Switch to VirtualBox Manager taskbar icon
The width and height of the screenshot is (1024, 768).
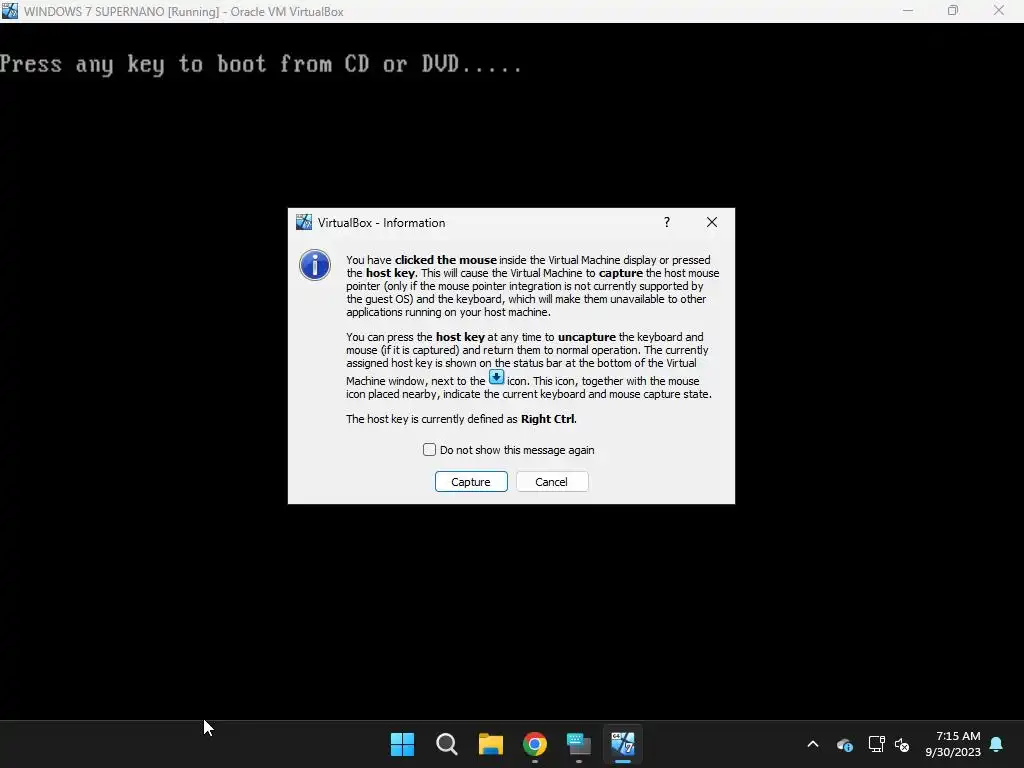pos(579,744)
